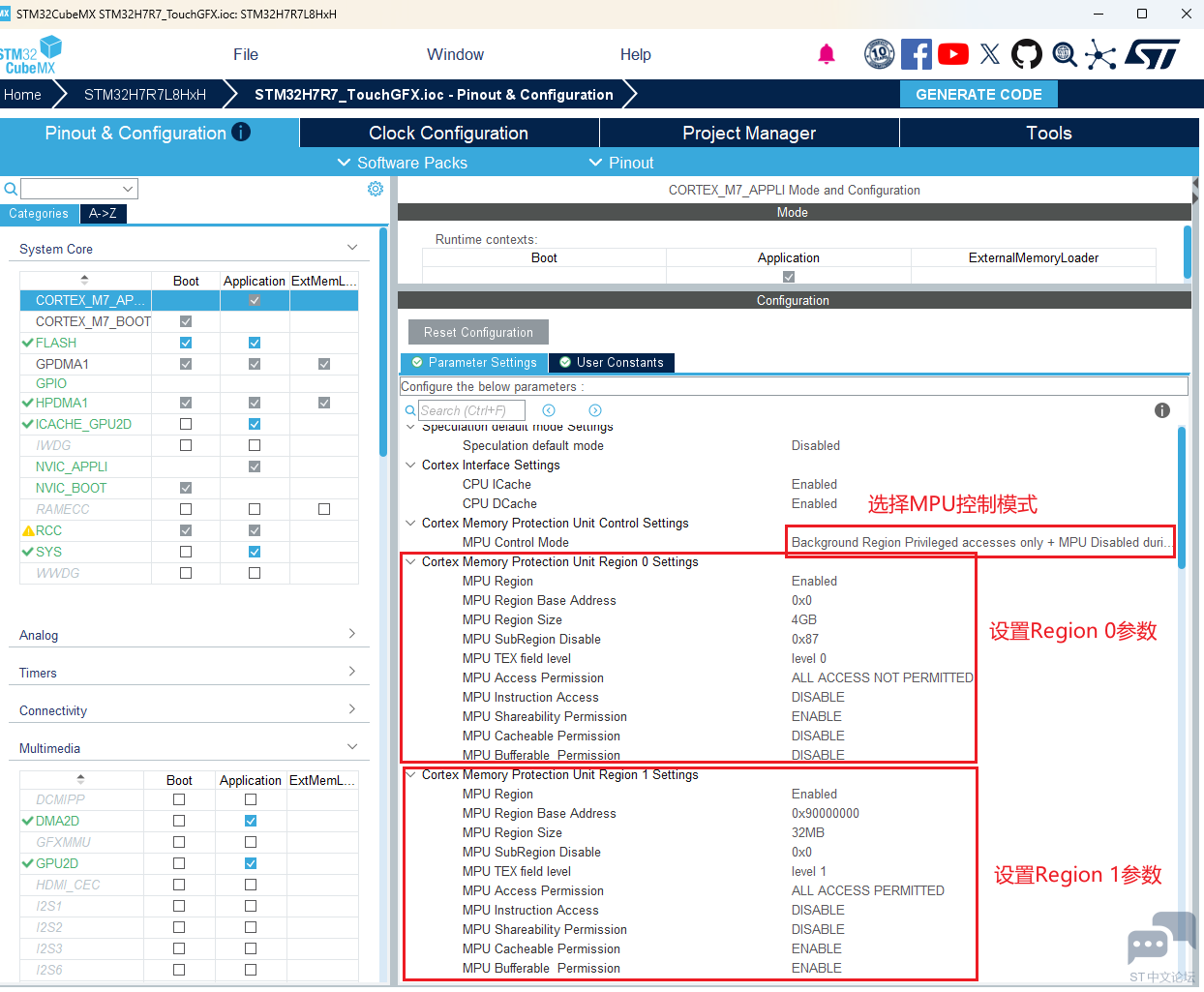Collapse MPU Region 0 Settings group

410,561
